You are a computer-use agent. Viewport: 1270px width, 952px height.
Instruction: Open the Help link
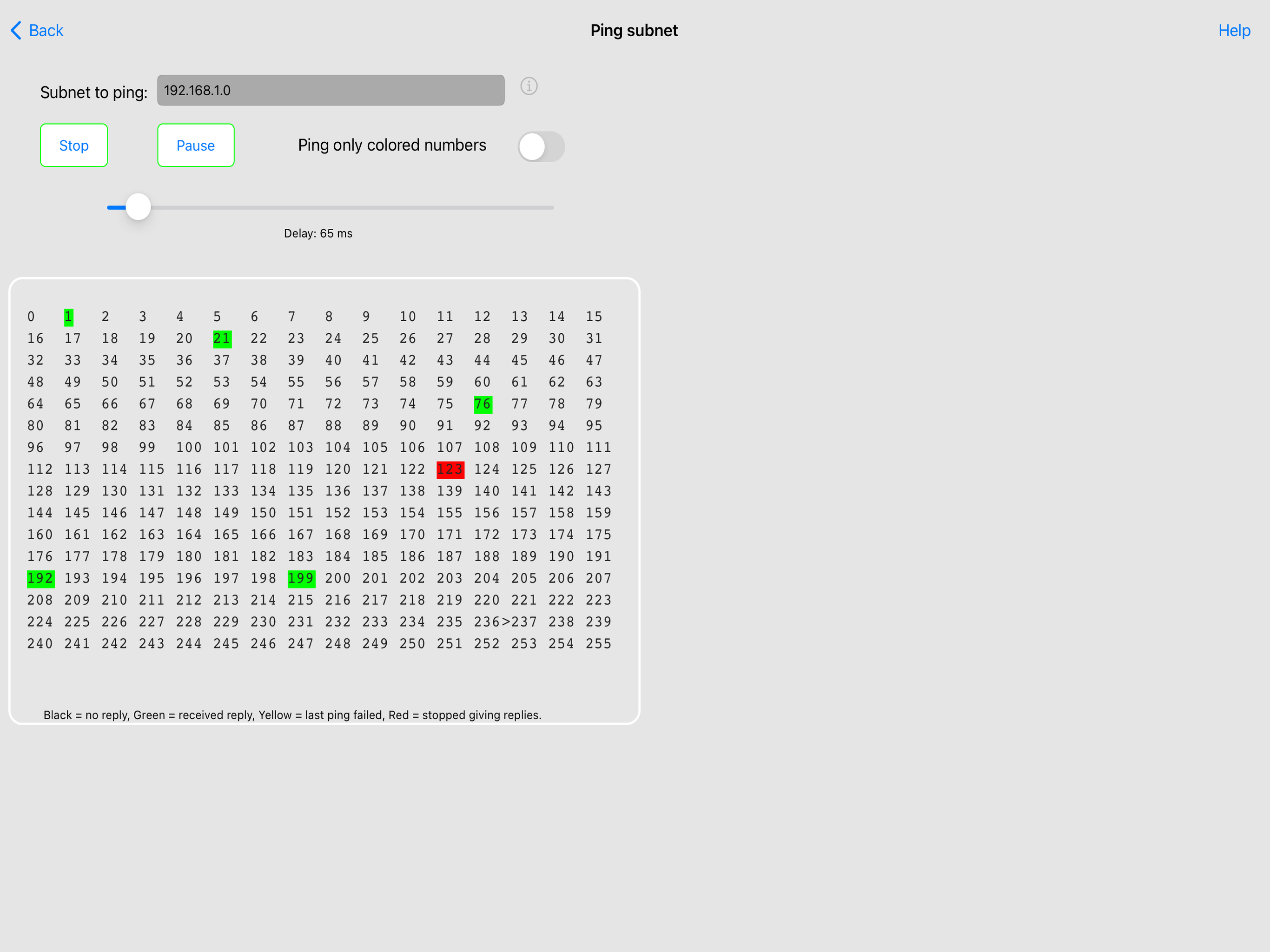coord(1234,30)
